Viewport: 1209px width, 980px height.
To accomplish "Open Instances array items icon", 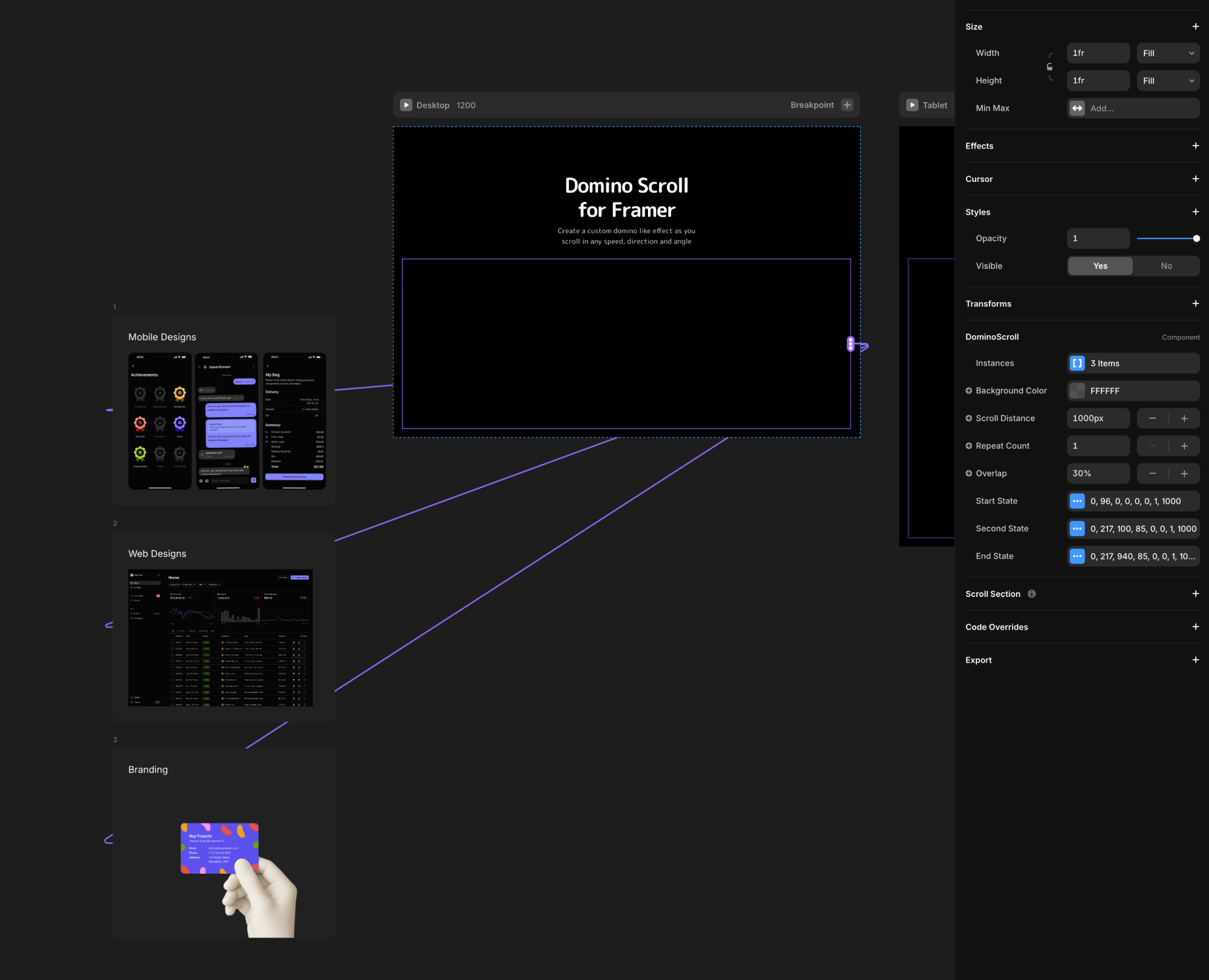I will [1077, 363].
